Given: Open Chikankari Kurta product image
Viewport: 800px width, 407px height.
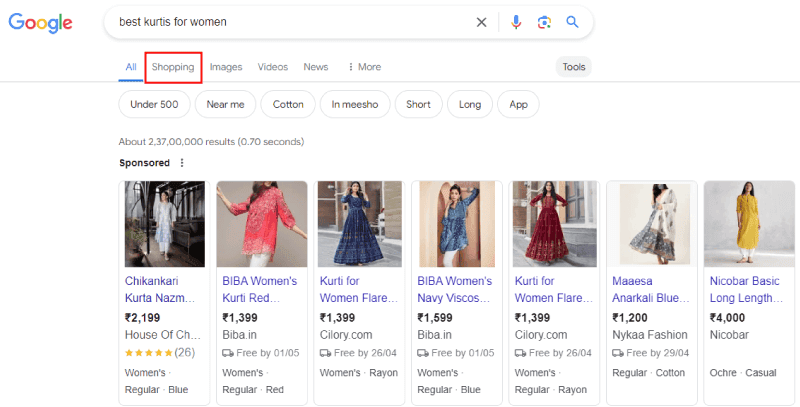Looking at the screenshot, I should 165,224.
